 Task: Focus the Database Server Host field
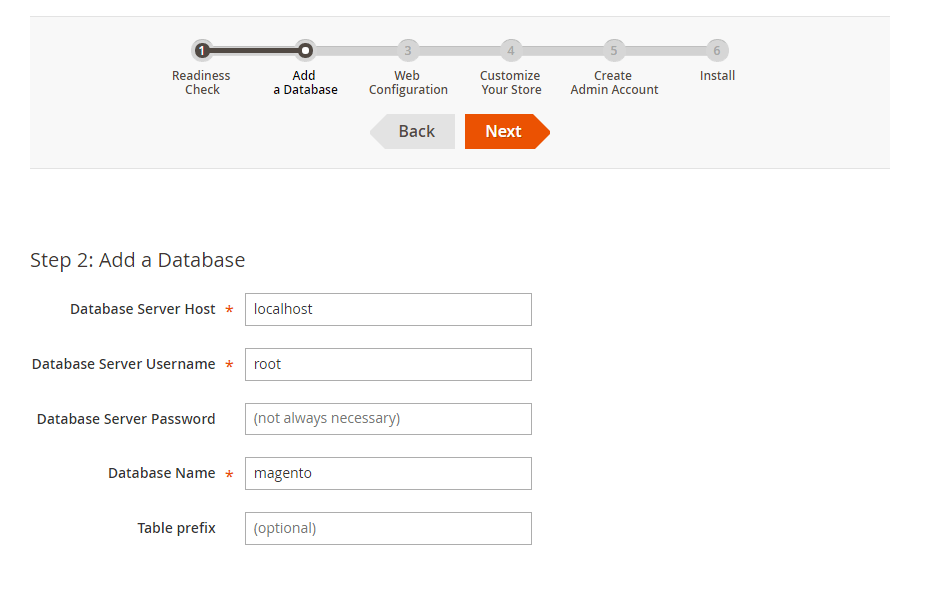pos(388,309)
